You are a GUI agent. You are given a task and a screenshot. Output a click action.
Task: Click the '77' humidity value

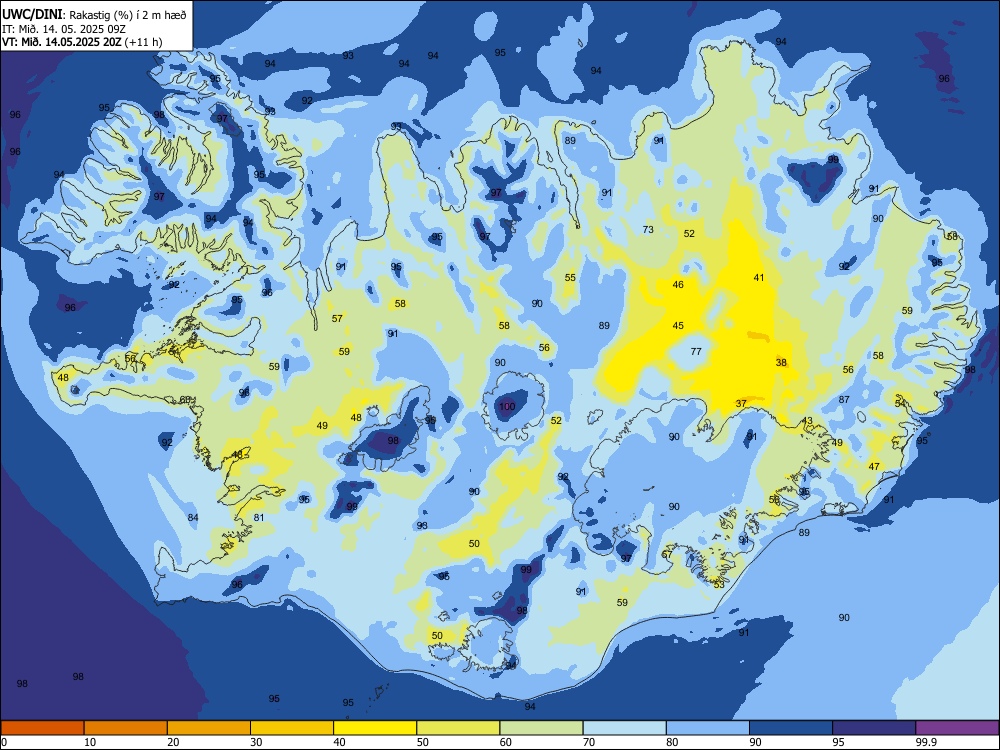pos(696,351)
